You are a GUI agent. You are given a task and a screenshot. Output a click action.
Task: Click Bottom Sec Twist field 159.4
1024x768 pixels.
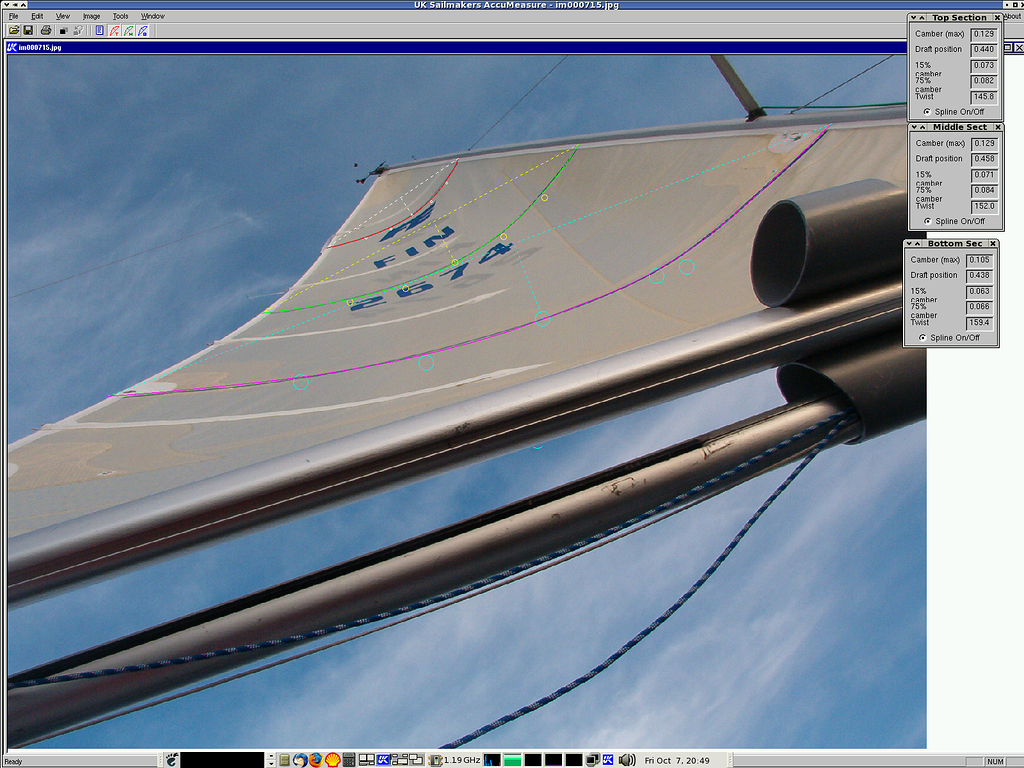coord(979,323)
